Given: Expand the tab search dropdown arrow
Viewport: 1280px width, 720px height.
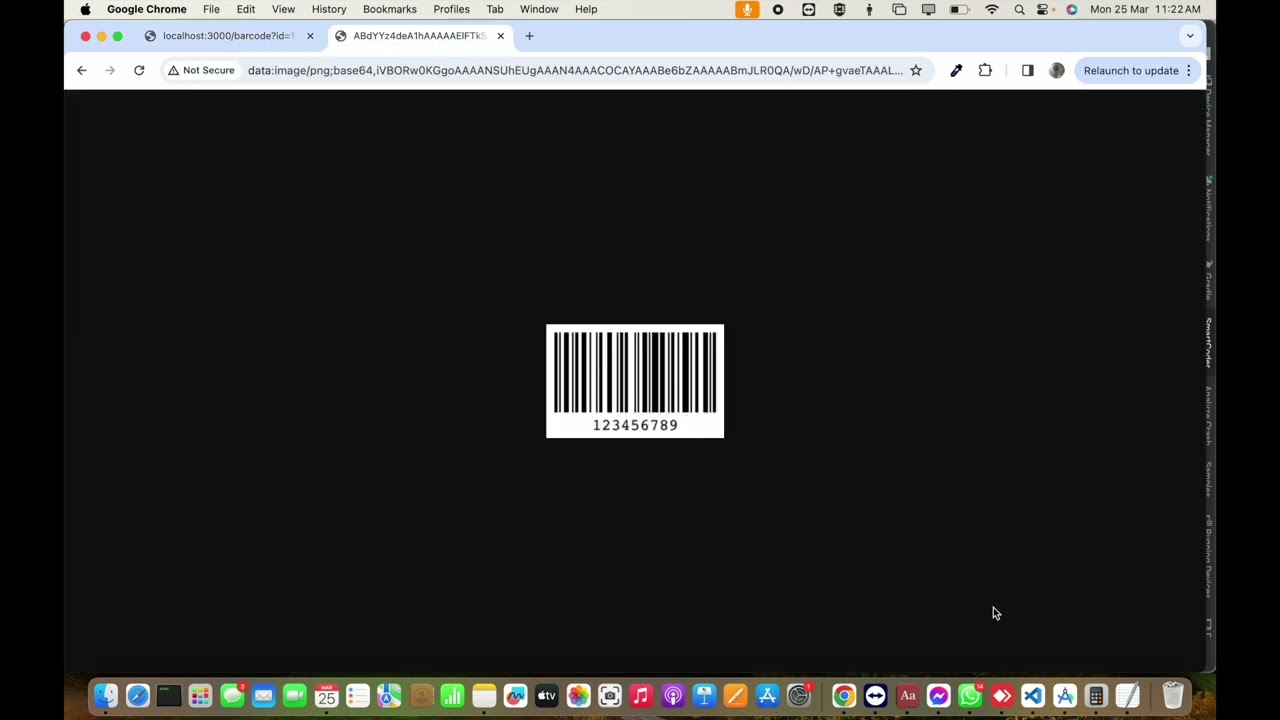Looking at the screenshot, I should coord(1190,36).
